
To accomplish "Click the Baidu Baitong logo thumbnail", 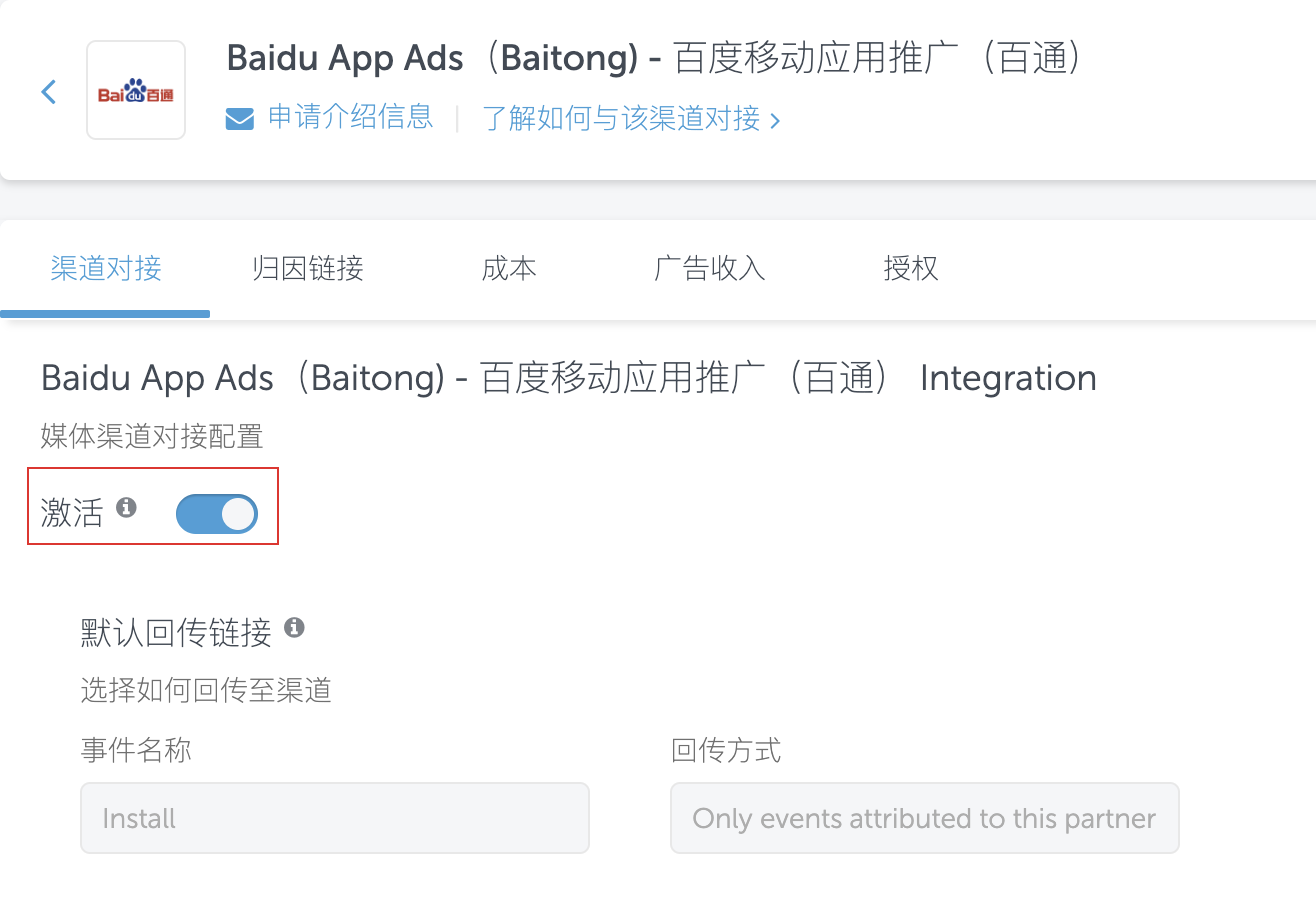I will pos(136,90).
